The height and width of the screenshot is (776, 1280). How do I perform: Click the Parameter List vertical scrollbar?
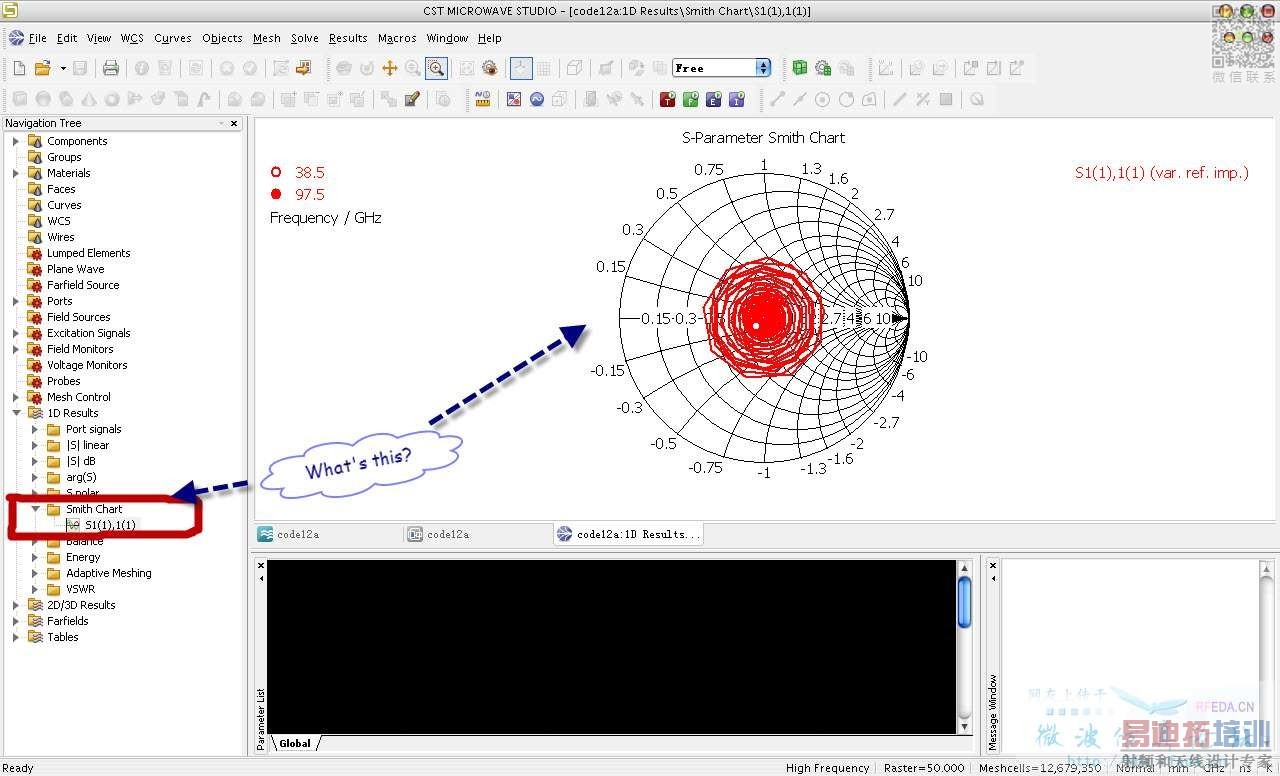click(x=964, y=646)
